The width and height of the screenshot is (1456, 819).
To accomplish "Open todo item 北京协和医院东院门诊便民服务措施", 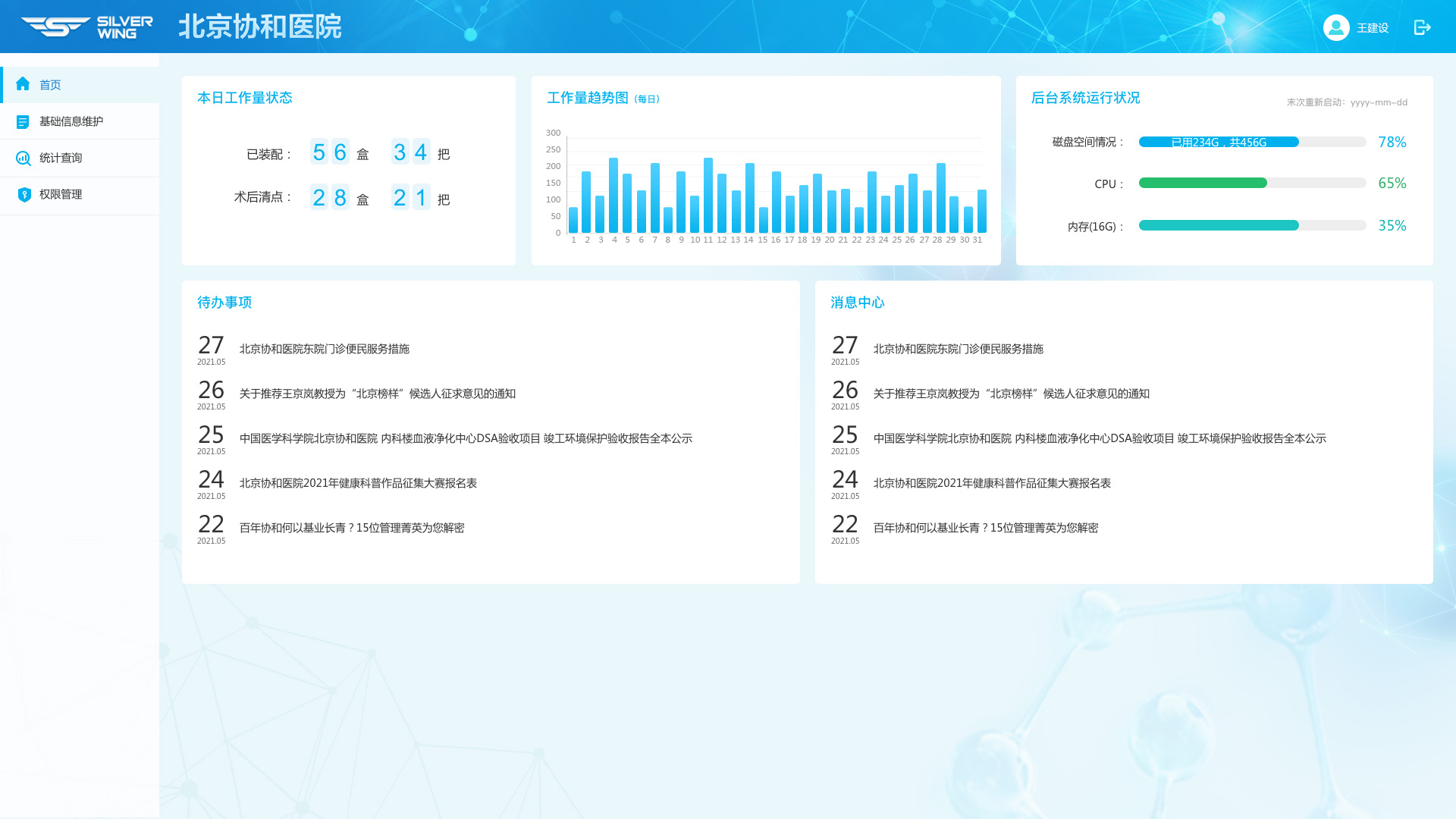I will [324, 349].
